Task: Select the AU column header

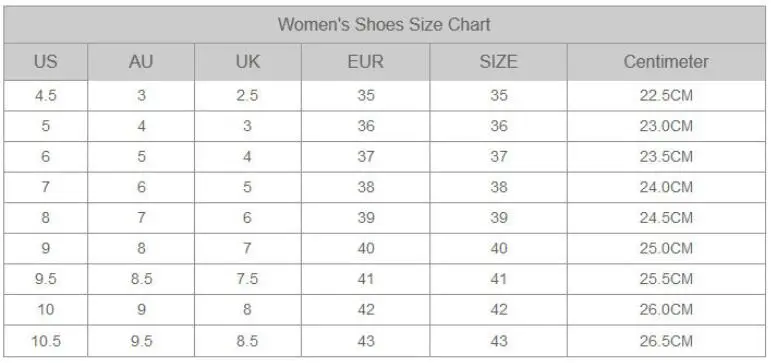Action: coord(141,62)
